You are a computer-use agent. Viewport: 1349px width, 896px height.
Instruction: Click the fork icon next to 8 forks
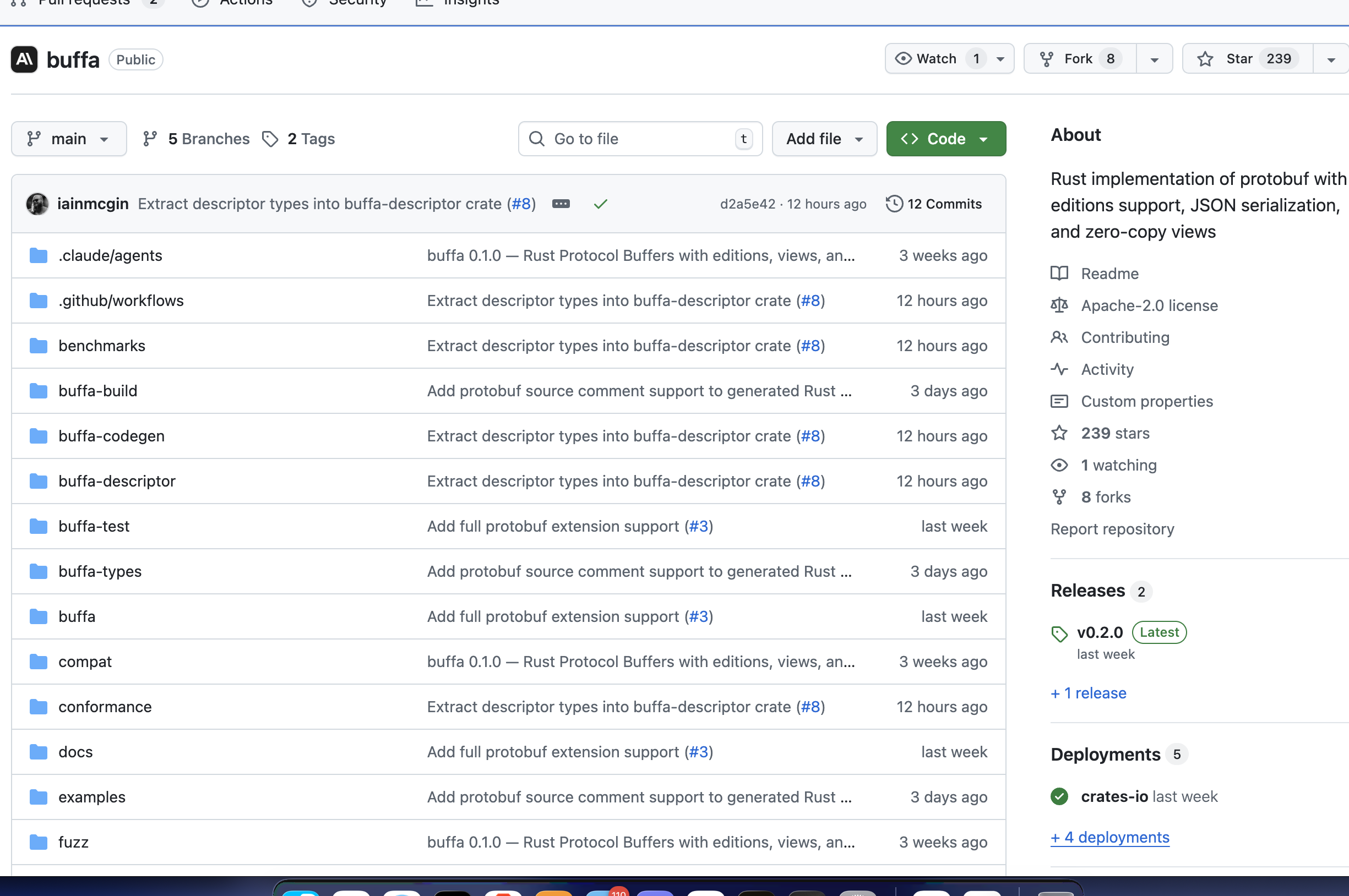1059,497
